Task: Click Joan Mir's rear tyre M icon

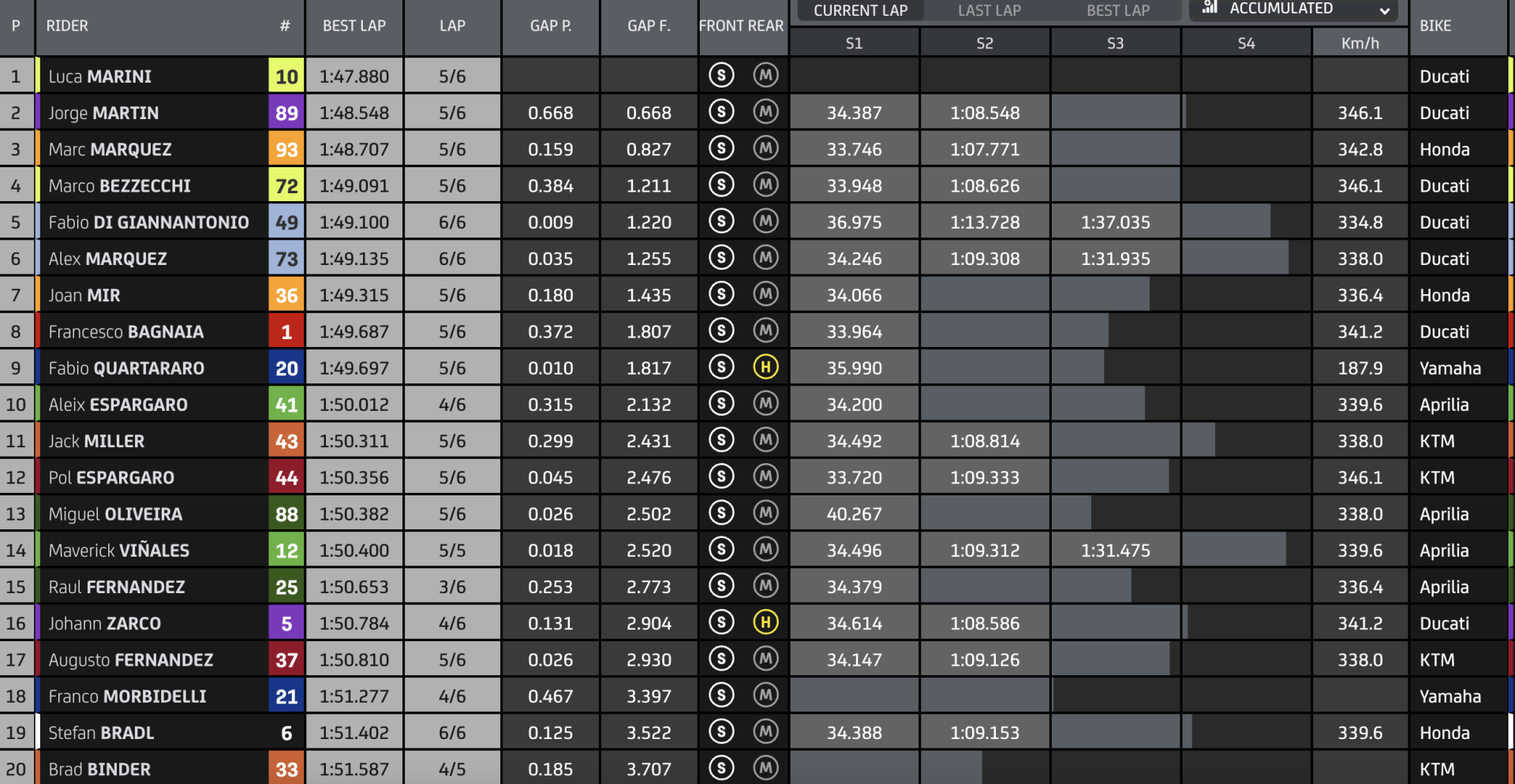Action: pos(765,294)
